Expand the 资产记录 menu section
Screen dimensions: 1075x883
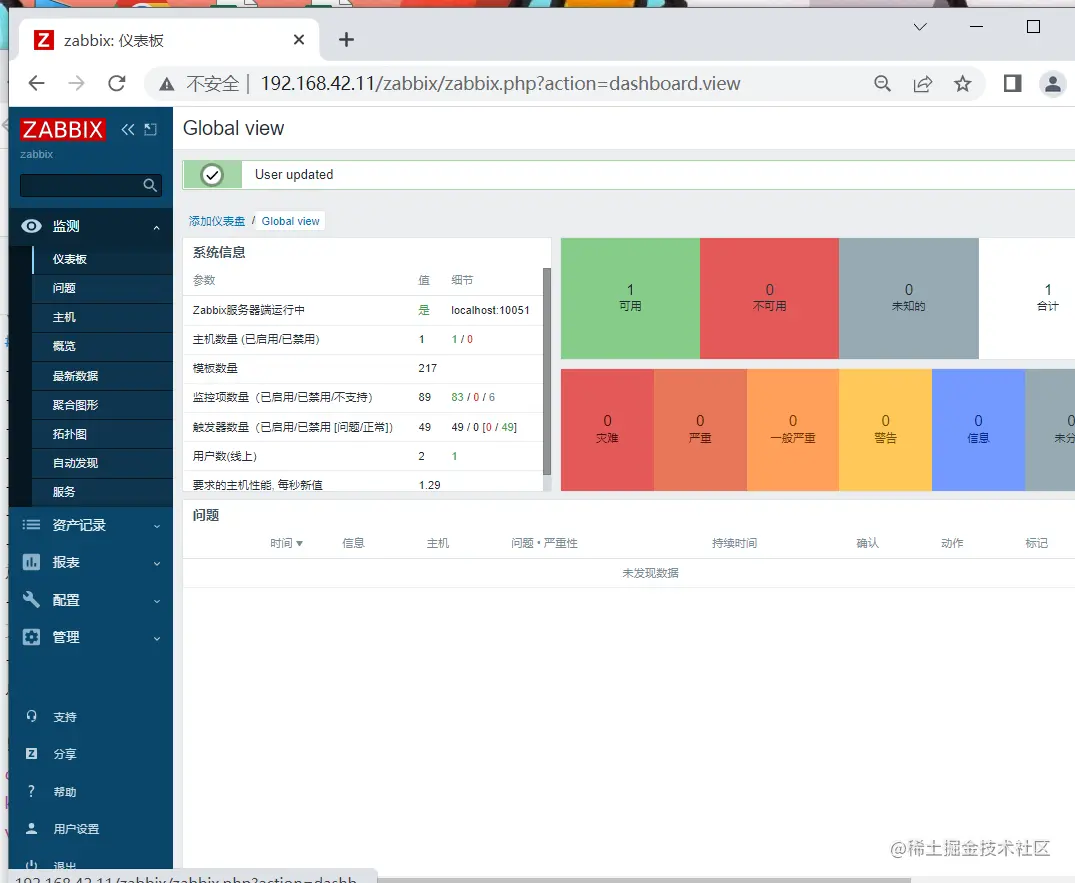point(156,526)
